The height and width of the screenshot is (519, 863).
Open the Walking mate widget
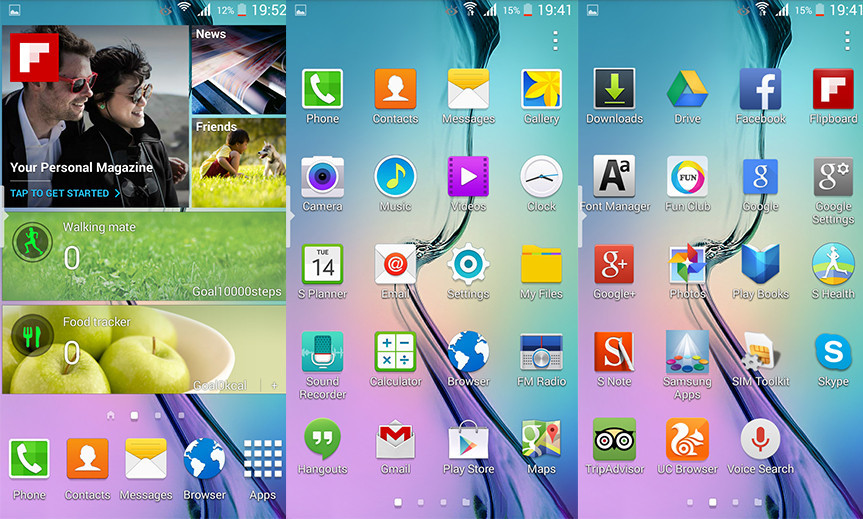tap(145, 256)
